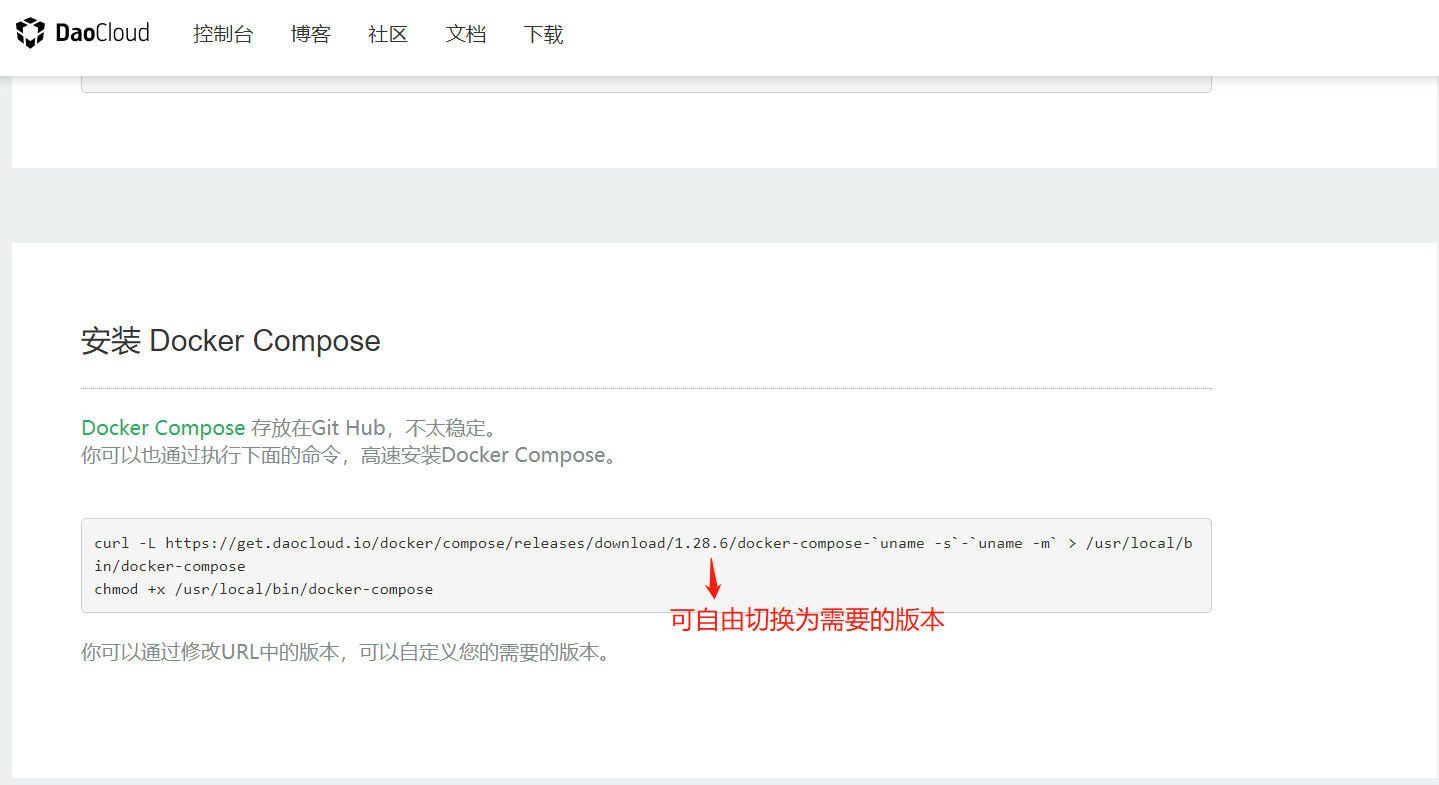This screenshot has height=785, width=1439.
Task: Click the gray divider section between content cards
Action: (719, 203)
